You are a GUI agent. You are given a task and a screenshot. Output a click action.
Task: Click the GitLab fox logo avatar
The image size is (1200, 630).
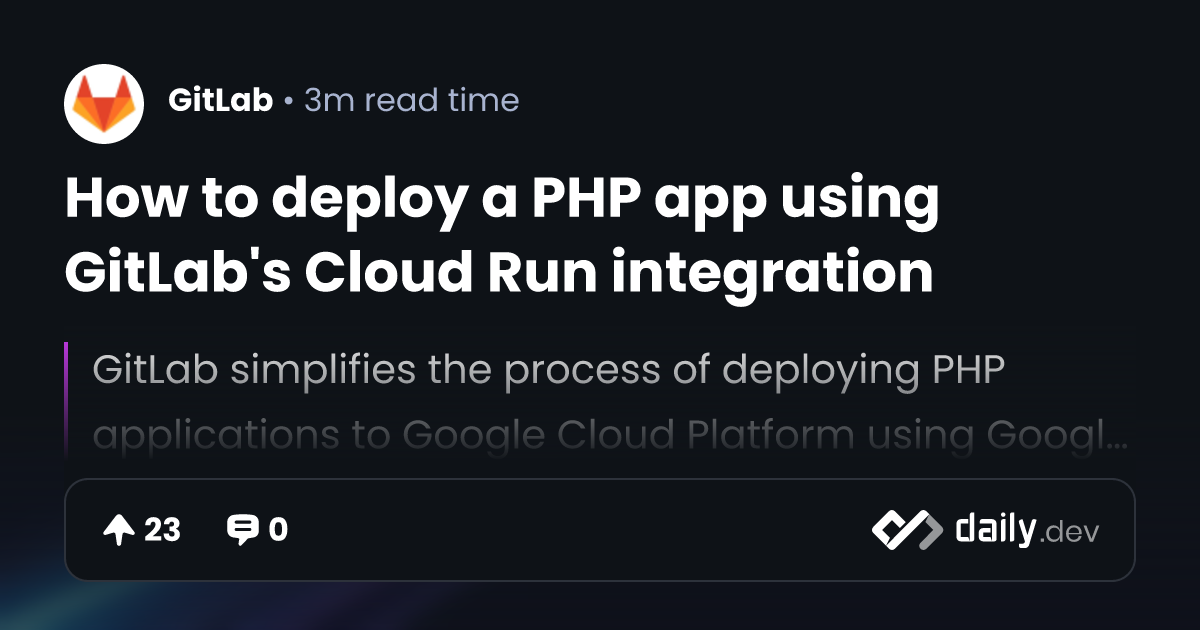[x=104, y=104]
